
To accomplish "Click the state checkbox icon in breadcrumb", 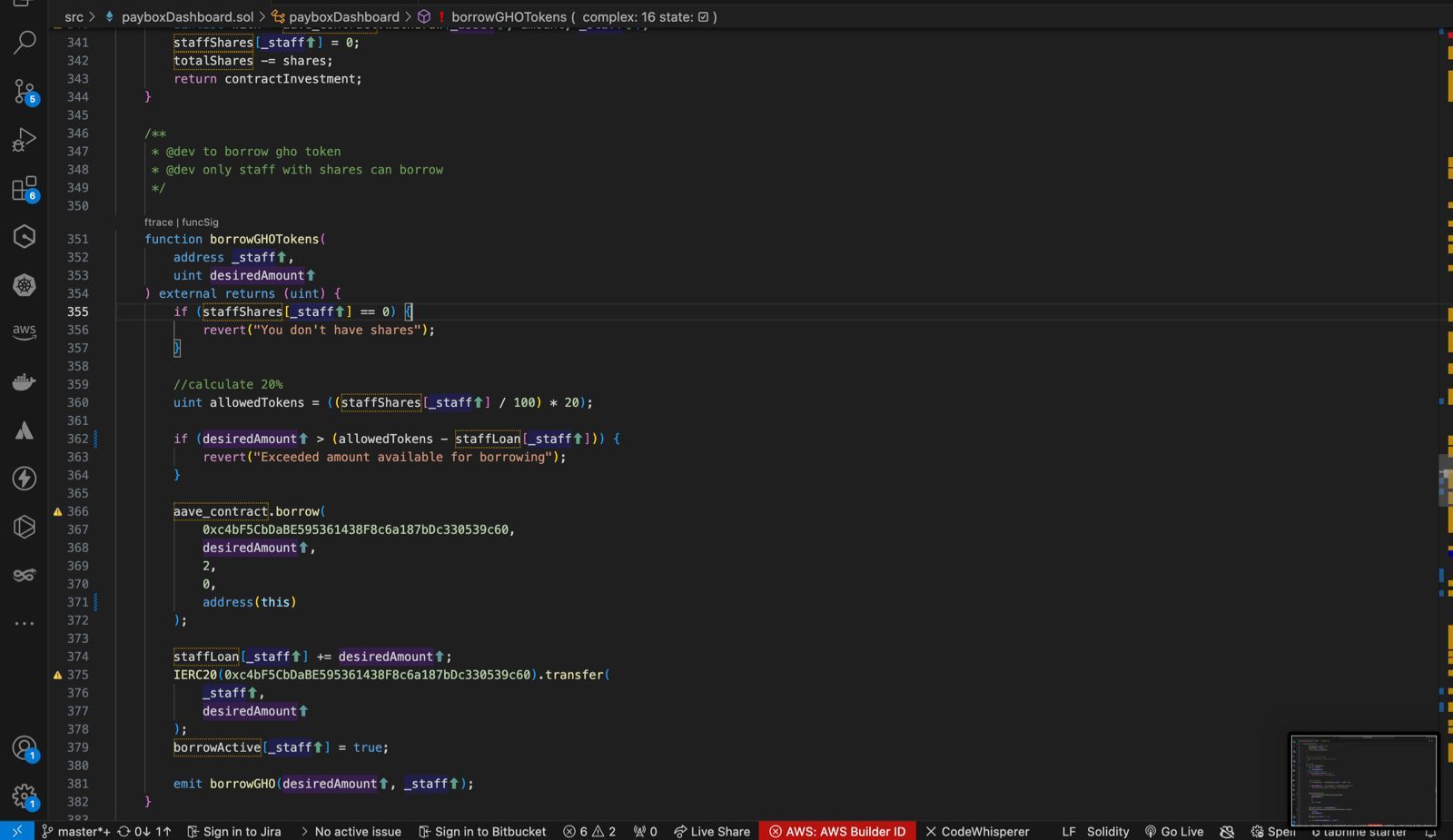I will 703,16.
